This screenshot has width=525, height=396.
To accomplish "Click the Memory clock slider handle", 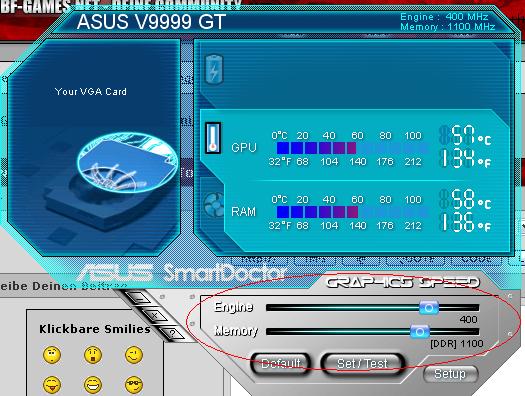I will tap(420, 331).
